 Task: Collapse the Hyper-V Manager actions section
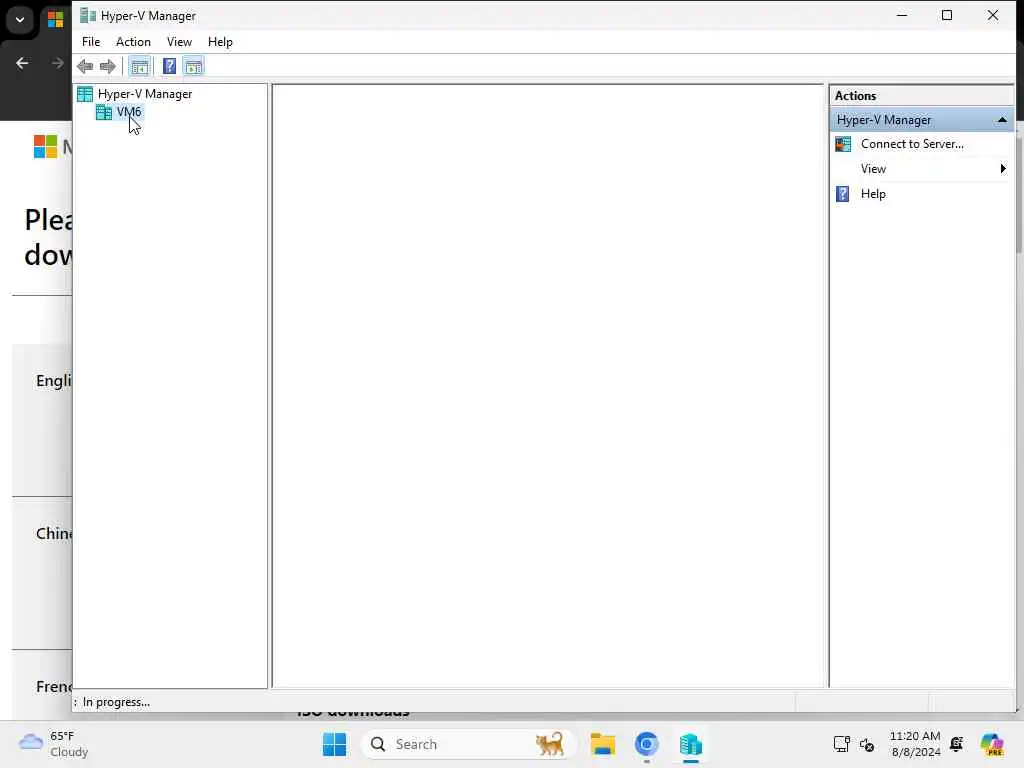[x=1002, y=120]
